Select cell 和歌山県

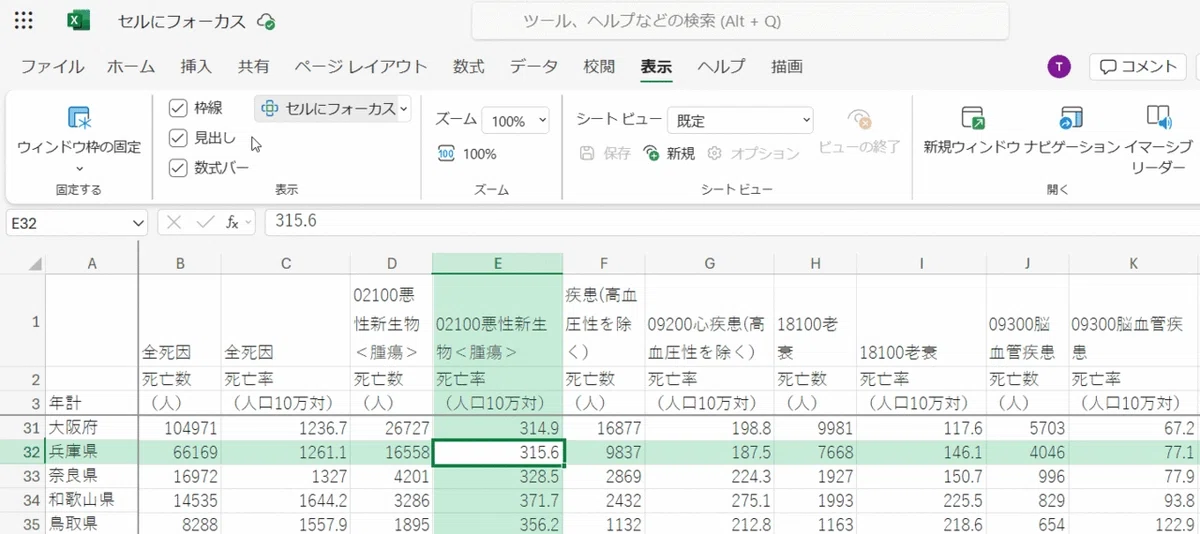92,499
